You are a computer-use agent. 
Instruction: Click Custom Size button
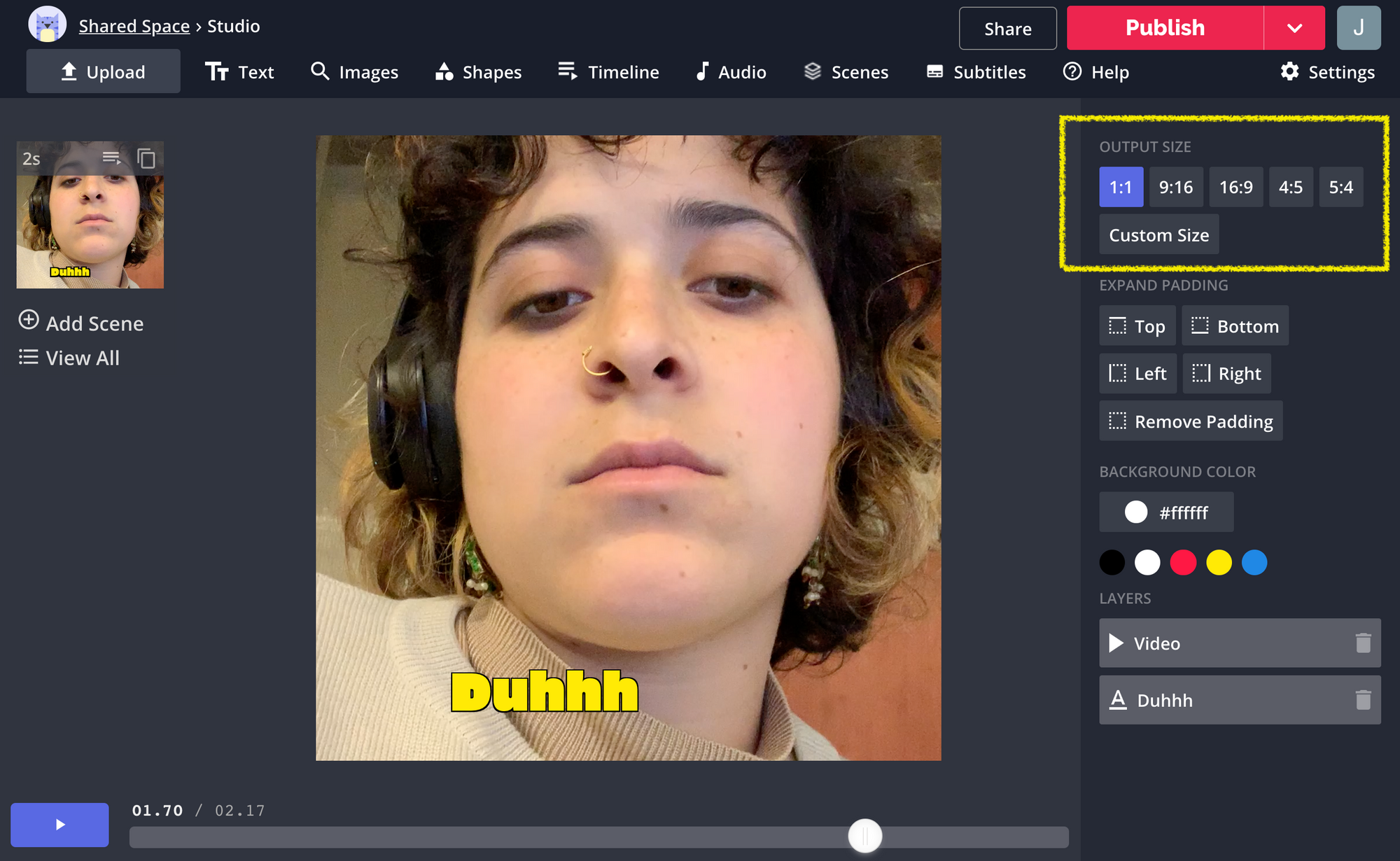pos(1159,235)
